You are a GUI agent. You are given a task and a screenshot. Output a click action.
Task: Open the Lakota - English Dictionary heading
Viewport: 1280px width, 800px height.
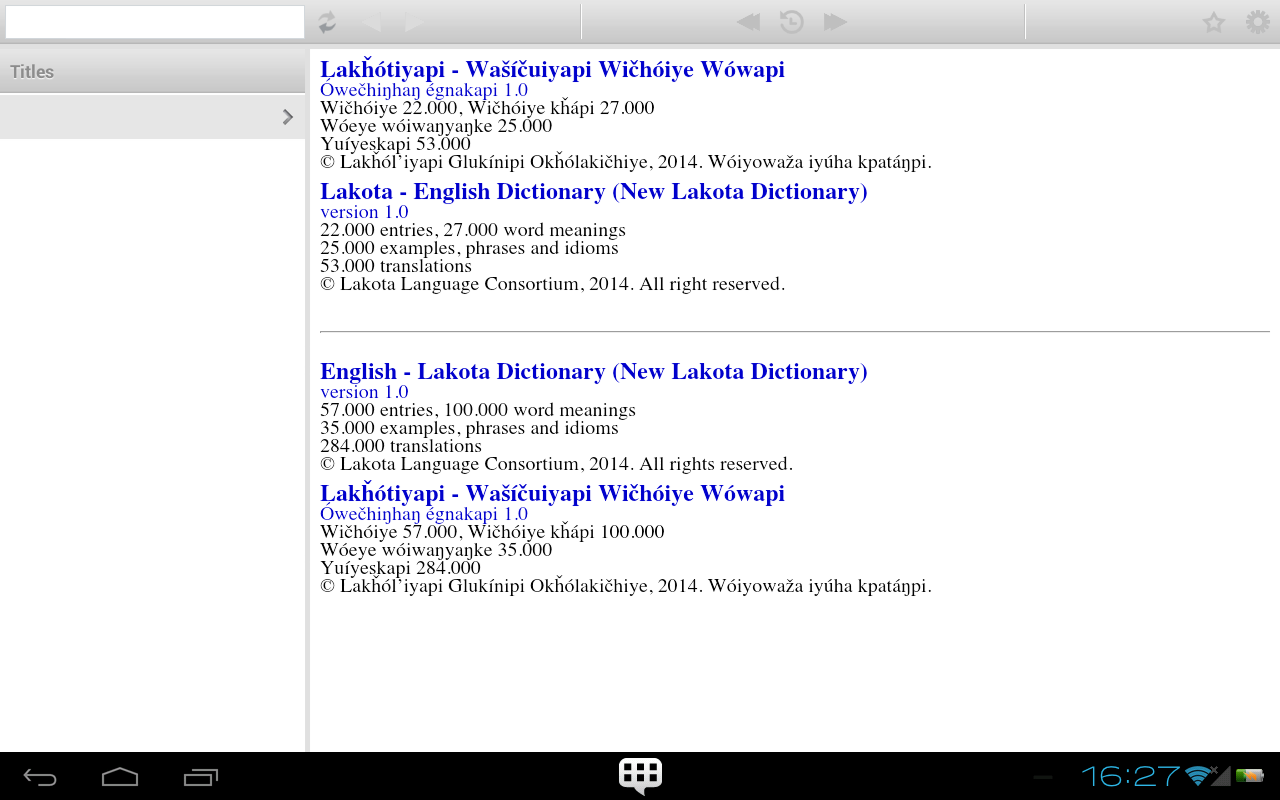594,192
